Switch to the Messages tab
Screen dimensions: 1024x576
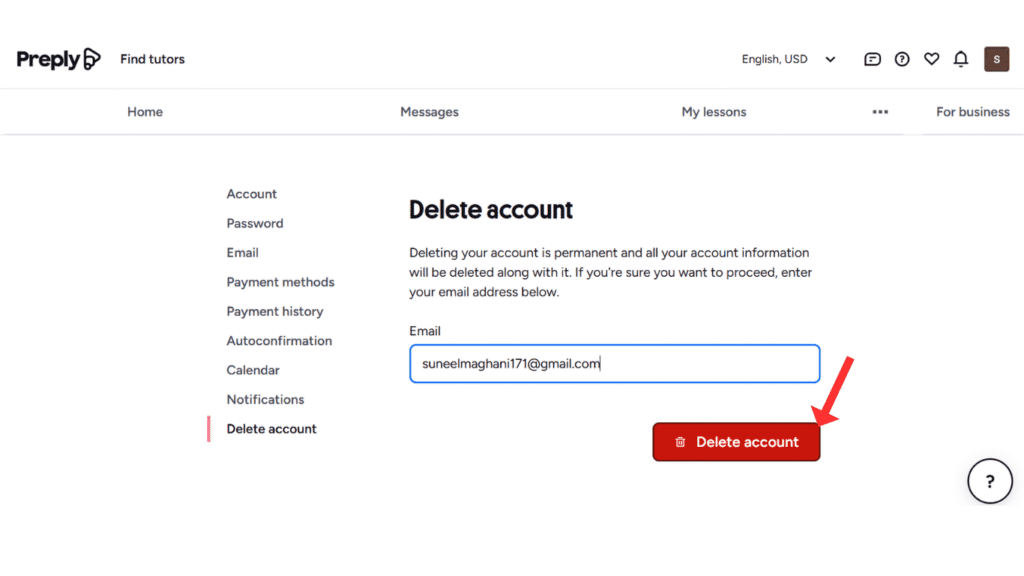coord(429,112)
